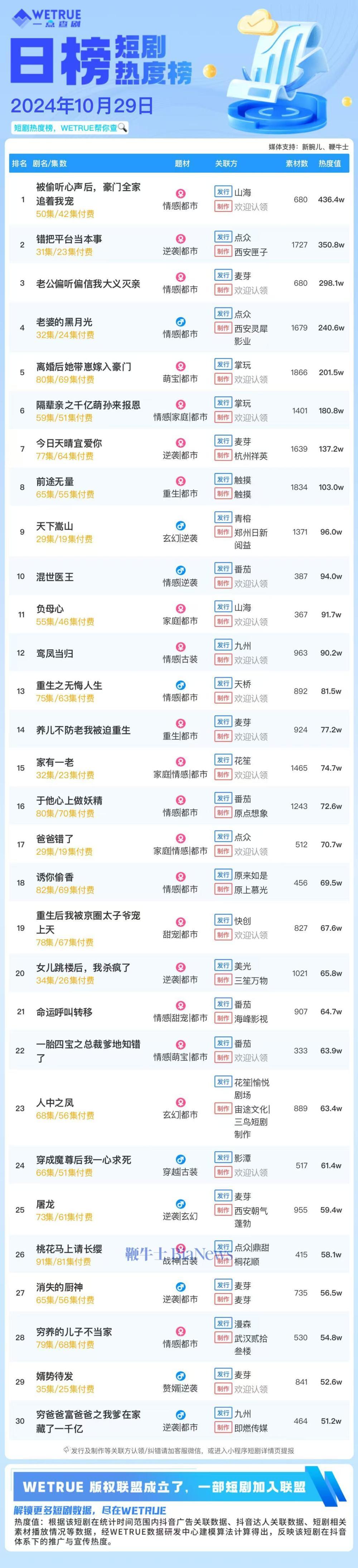
Task: Click the female icon for 被偷听心声后
Action: click(180, 194)
